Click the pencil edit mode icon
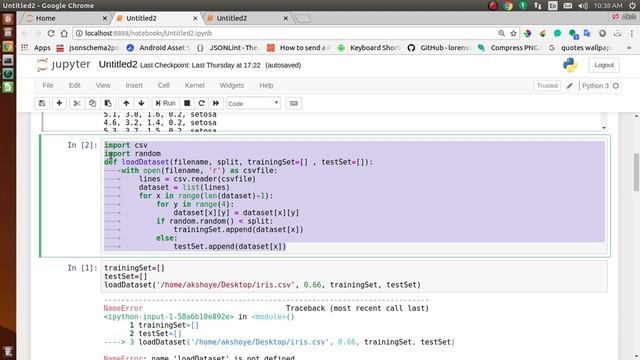Image resolution: width=640 pixels, height=360 pixels. [569, 86]
